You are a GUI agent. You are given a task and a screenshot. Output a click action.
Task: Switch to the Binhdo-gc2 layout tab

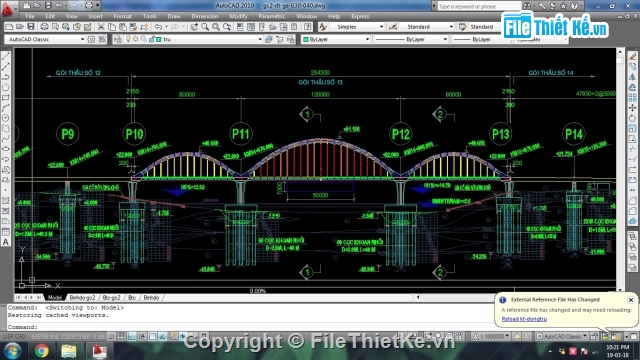(82, 298)
